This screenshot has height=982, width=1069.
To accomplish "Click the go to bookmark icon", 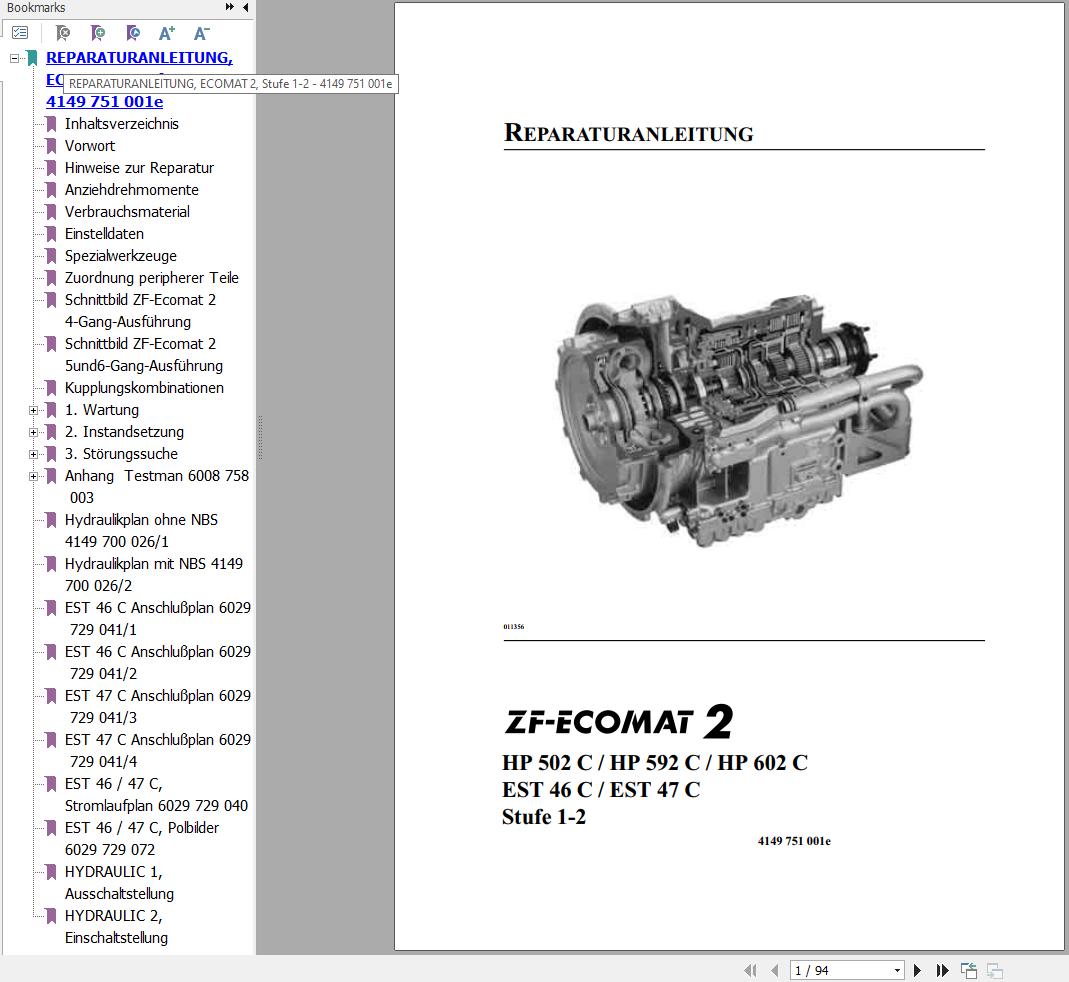I will click(131, 32).
